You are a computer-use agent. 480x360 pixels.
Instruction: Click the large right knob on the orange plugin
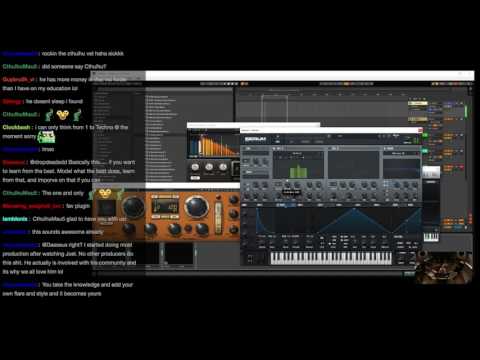[x=196, y=206]
